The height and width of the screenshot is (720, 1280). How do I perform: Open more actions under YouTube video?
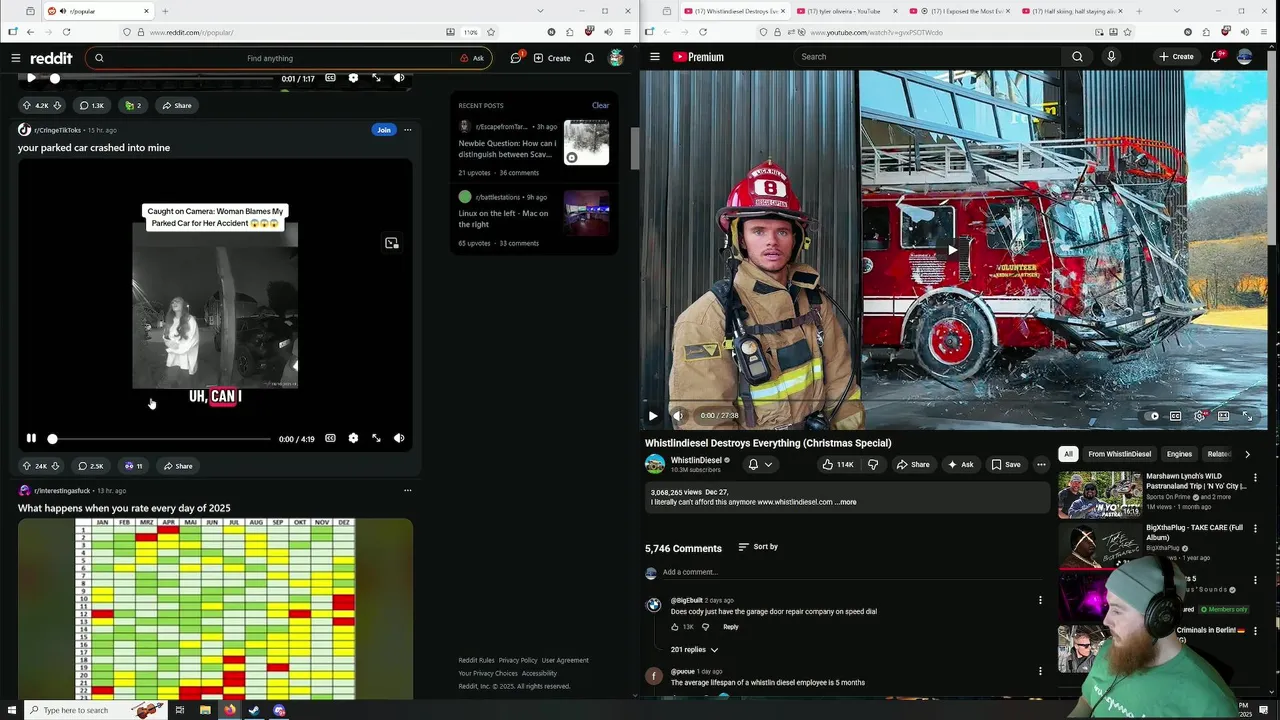pos(1041,464)
